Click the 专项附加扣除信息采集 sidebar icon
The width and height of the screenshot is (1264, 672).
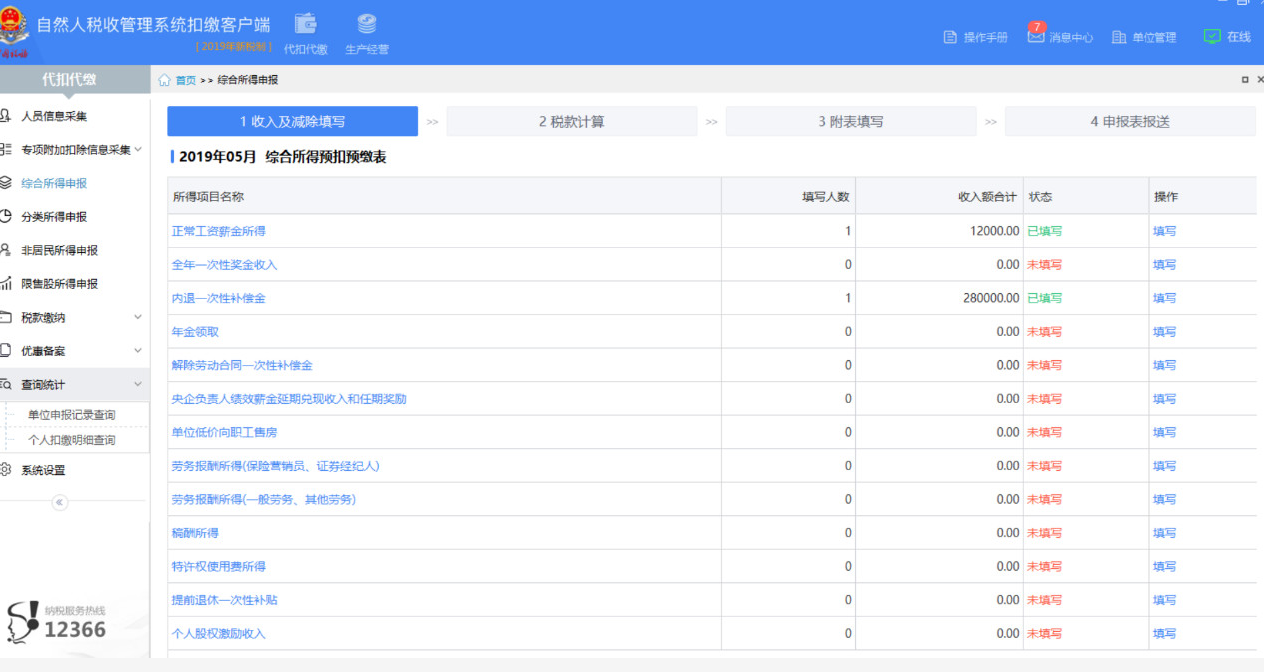pos(6,150)
